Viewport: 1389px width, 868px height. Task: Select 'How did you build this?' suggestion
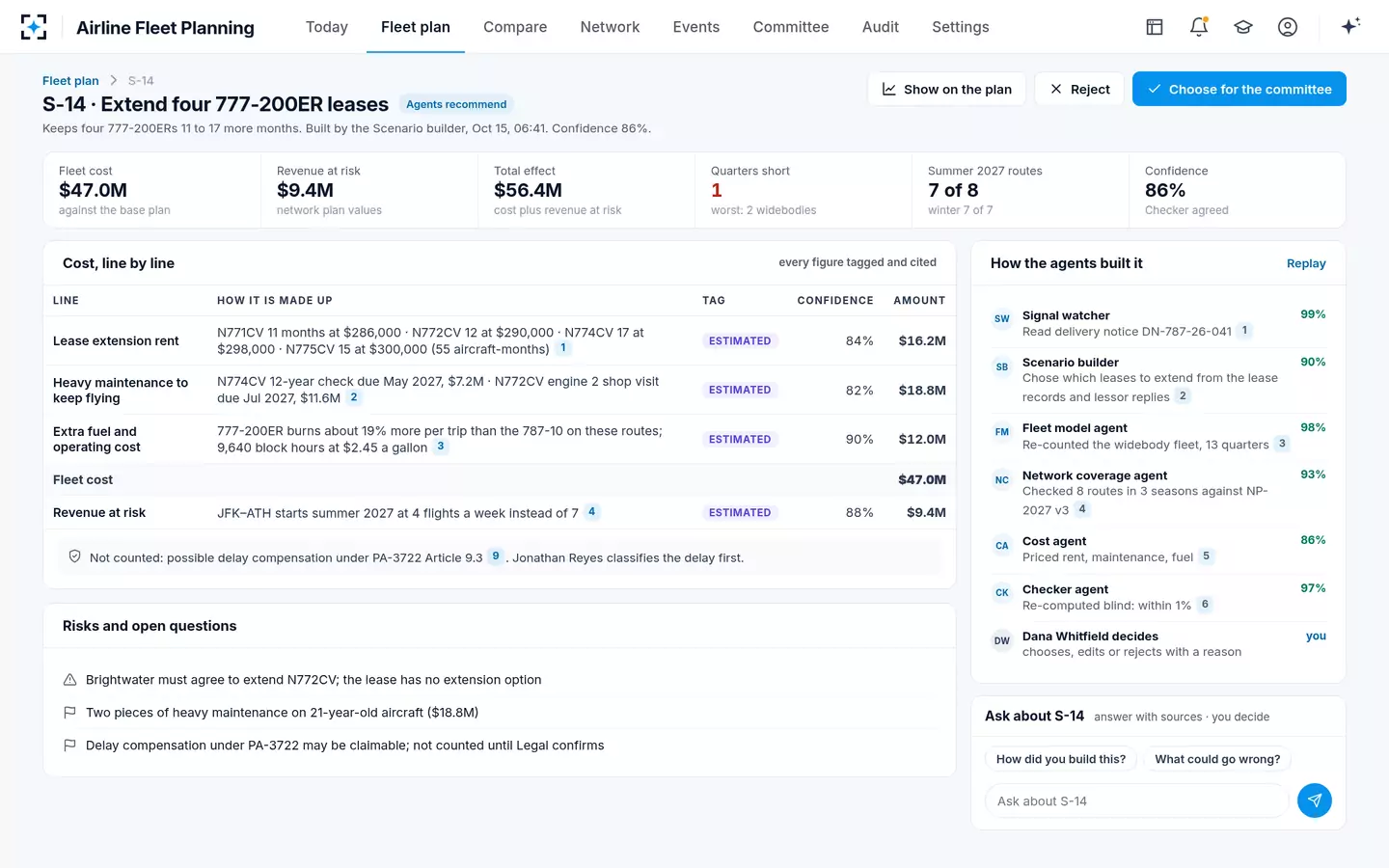[1061, 759]
